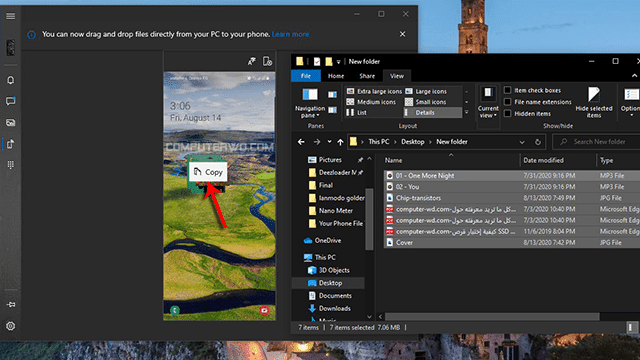640x360 pixels.
Task: Open Messages in Your Phone sidebar
Action: (x=11, y=101)
